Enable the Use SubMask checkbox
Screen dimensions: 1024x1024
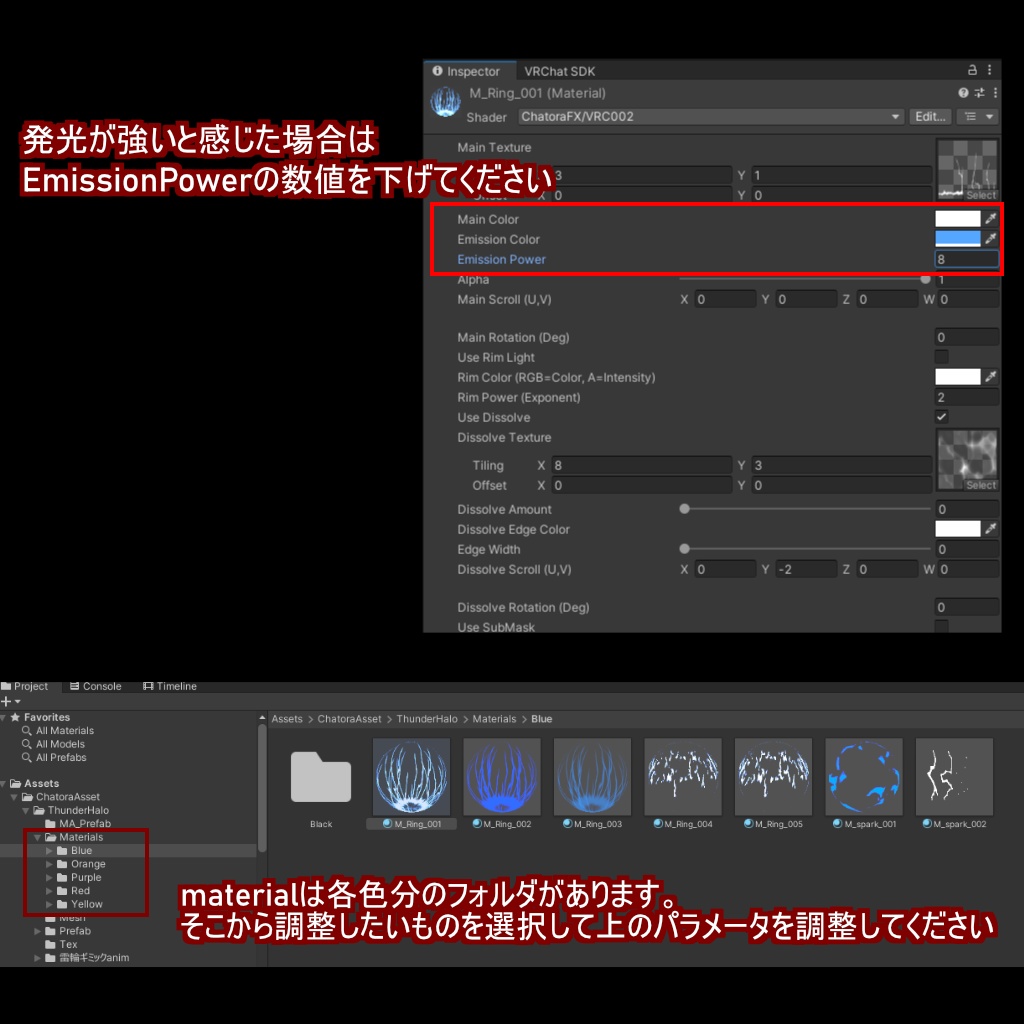point(941,627)
